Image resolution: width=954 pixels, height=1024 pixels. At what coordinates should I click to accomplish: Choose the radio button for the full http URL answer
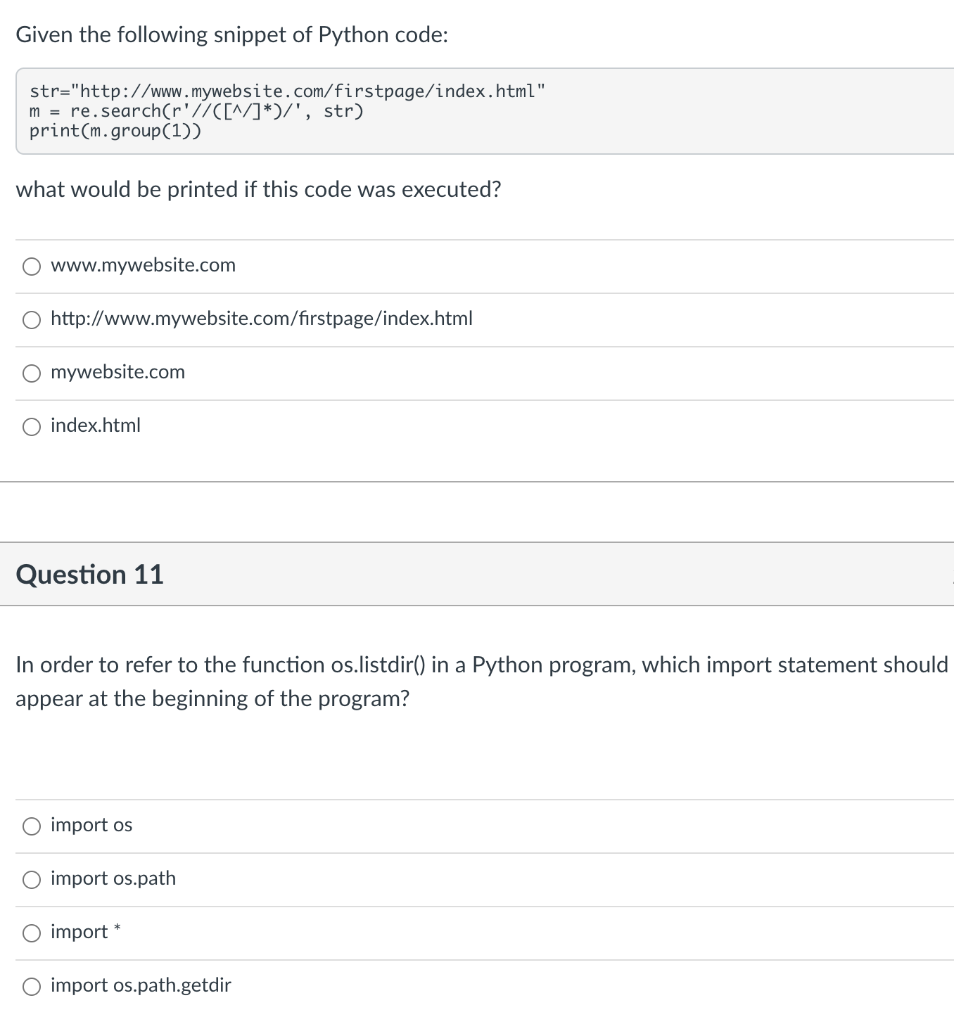(x=33, y=319)
